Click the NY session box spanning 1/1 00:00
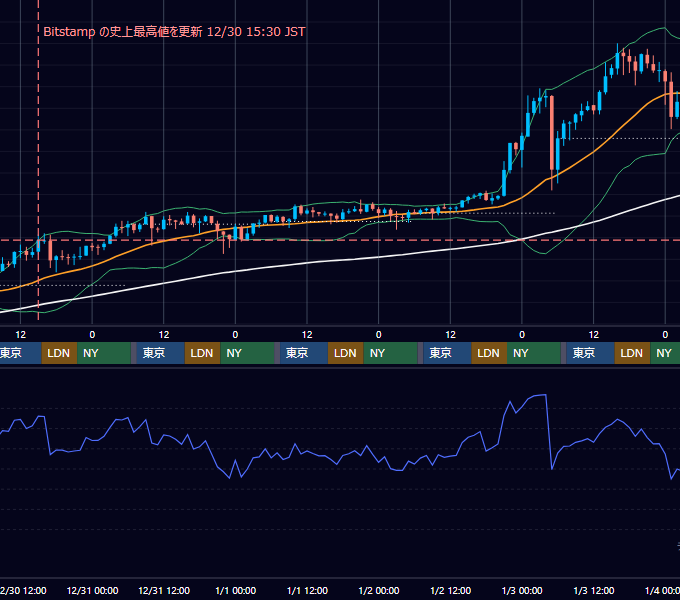 tap(247, 353)
